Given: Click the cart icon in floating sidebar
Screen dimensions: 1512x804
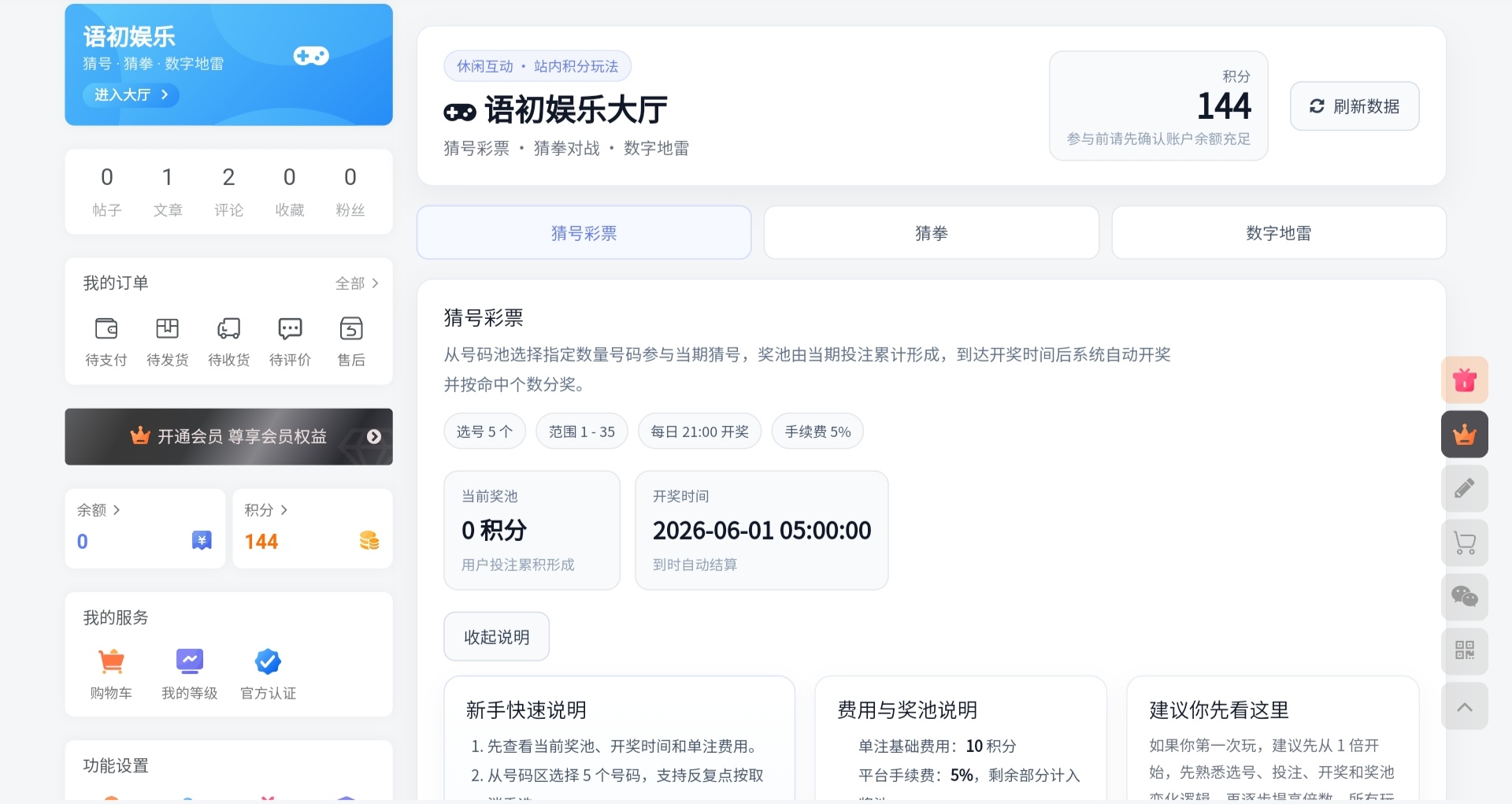Looking at the screenshot, I should tap(1465, 543).
